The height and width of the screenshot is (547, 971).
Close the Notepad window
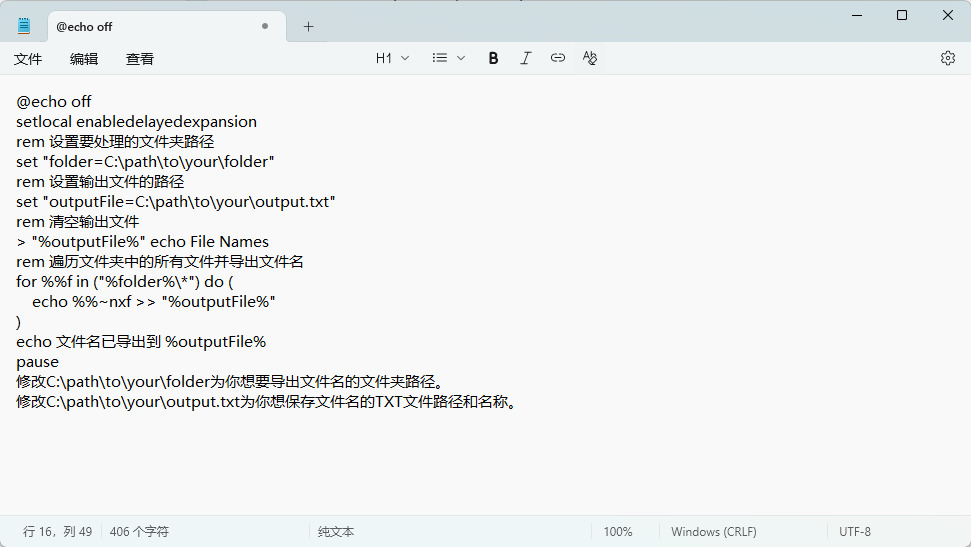947,15
